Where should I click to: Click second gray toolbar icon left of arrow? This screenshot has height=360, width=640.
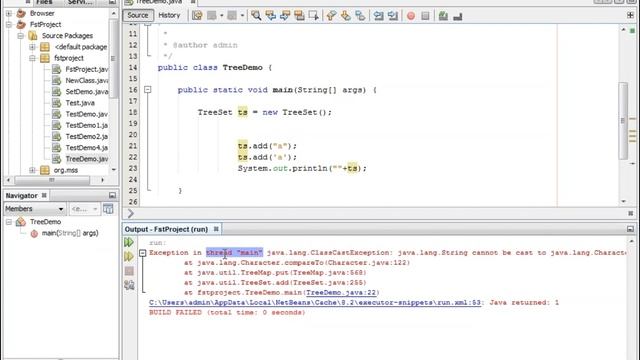pos(232,16)
